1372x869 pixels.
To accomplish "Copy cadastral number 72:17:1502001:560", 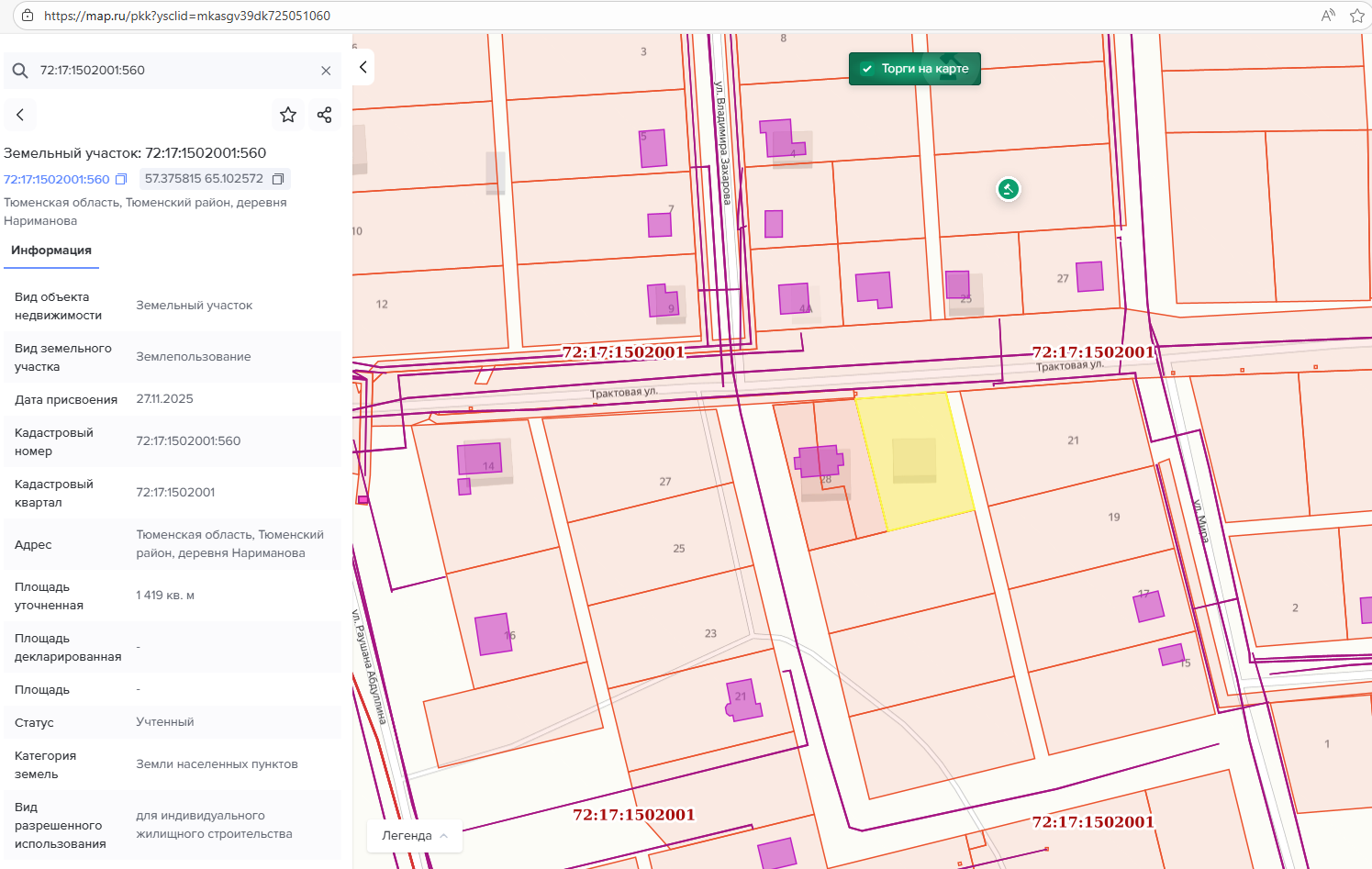I will pos(121,180).
